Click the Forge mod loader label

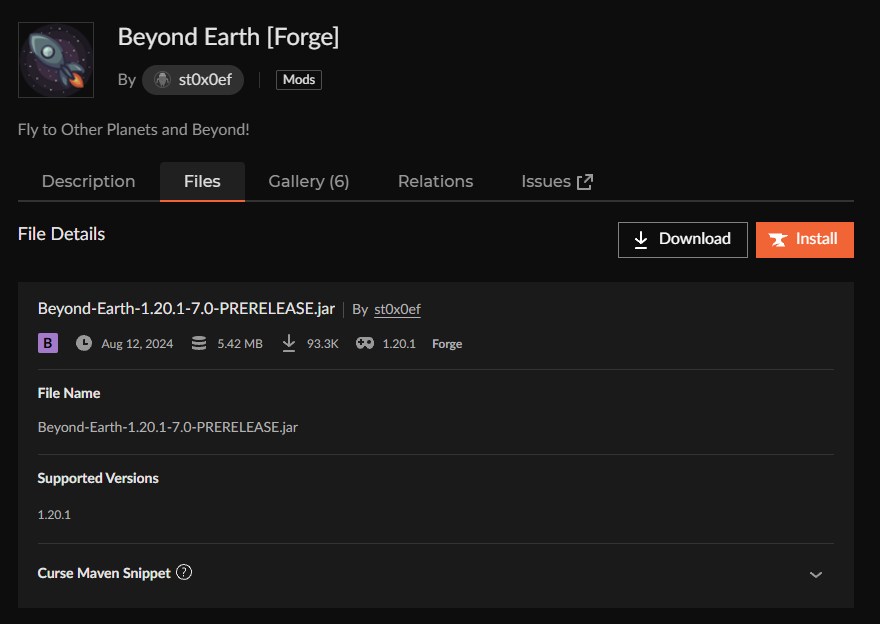tap(446, 343)
